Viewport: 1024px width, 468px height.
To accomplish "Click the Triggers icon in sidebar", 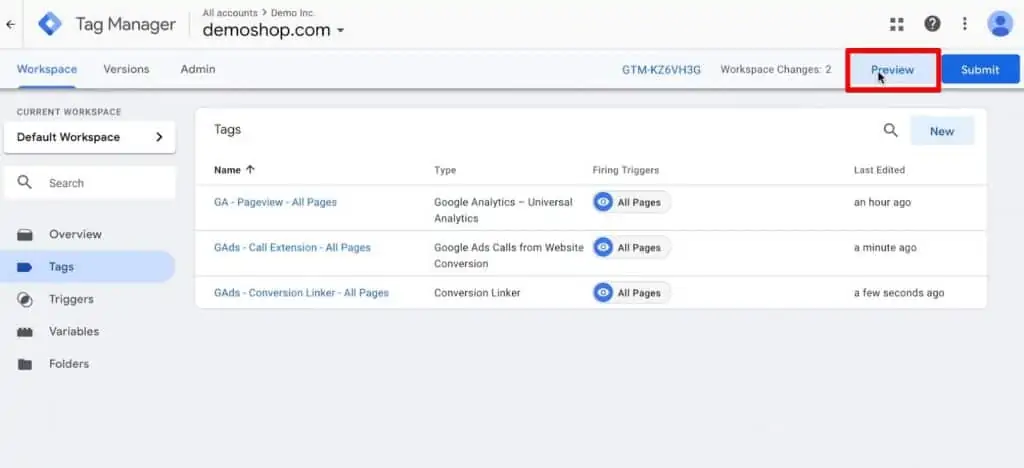I will [25, 300].
